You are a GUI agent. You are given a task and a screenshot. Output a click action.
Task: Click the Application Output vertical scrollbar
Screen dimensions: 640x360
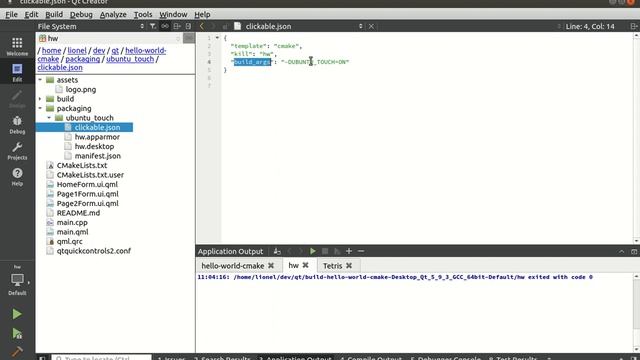tap(636, 313)
